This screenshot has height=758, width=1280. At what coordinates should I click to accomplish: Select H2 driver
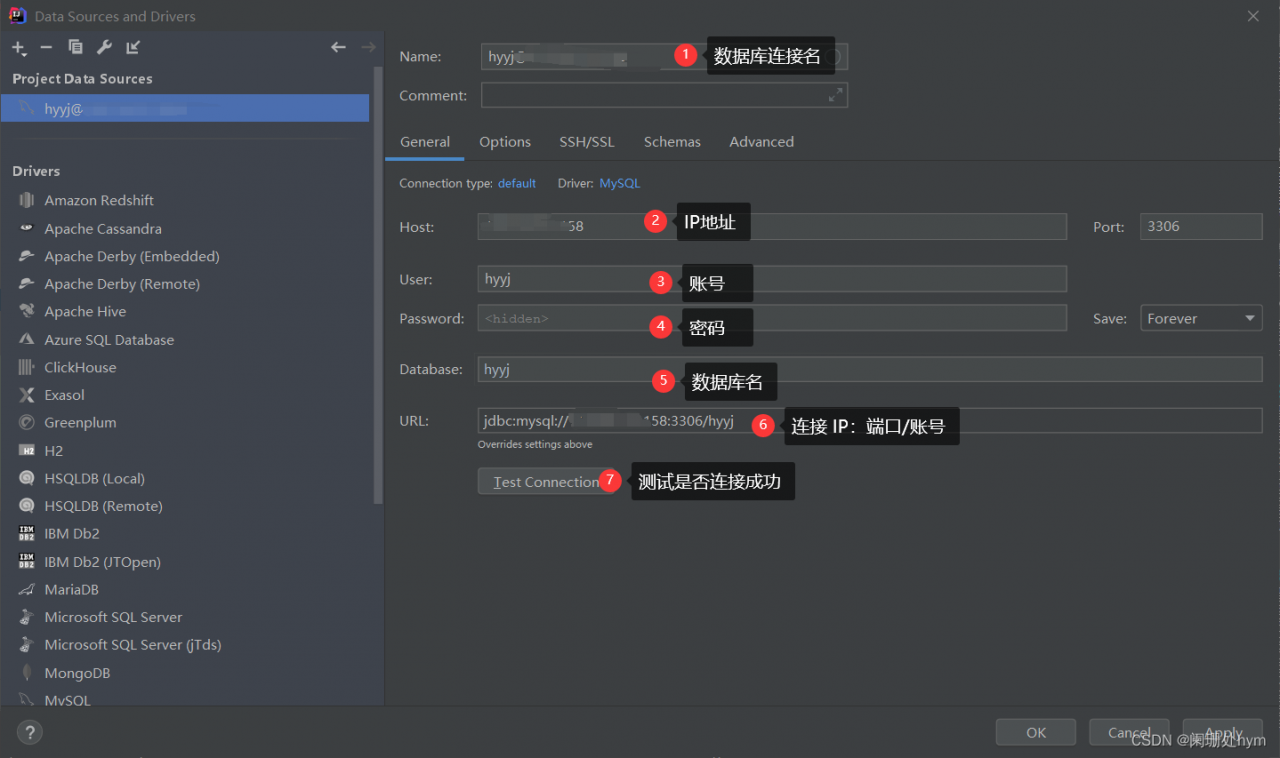(x=53, y=451)
